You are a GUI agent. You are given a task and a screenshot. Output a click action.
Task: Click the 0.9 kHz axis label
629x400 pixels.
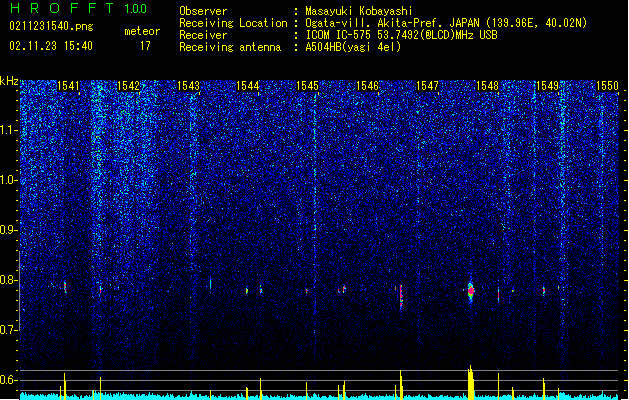pos(9,230)
